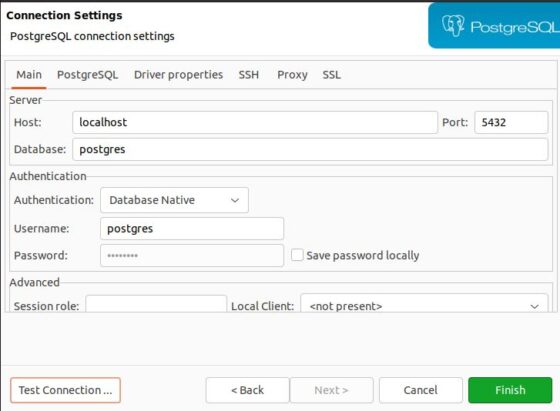Click the Connection Settings heading text
This screenshot has height=411, width=560.
(x=64, y=15)
